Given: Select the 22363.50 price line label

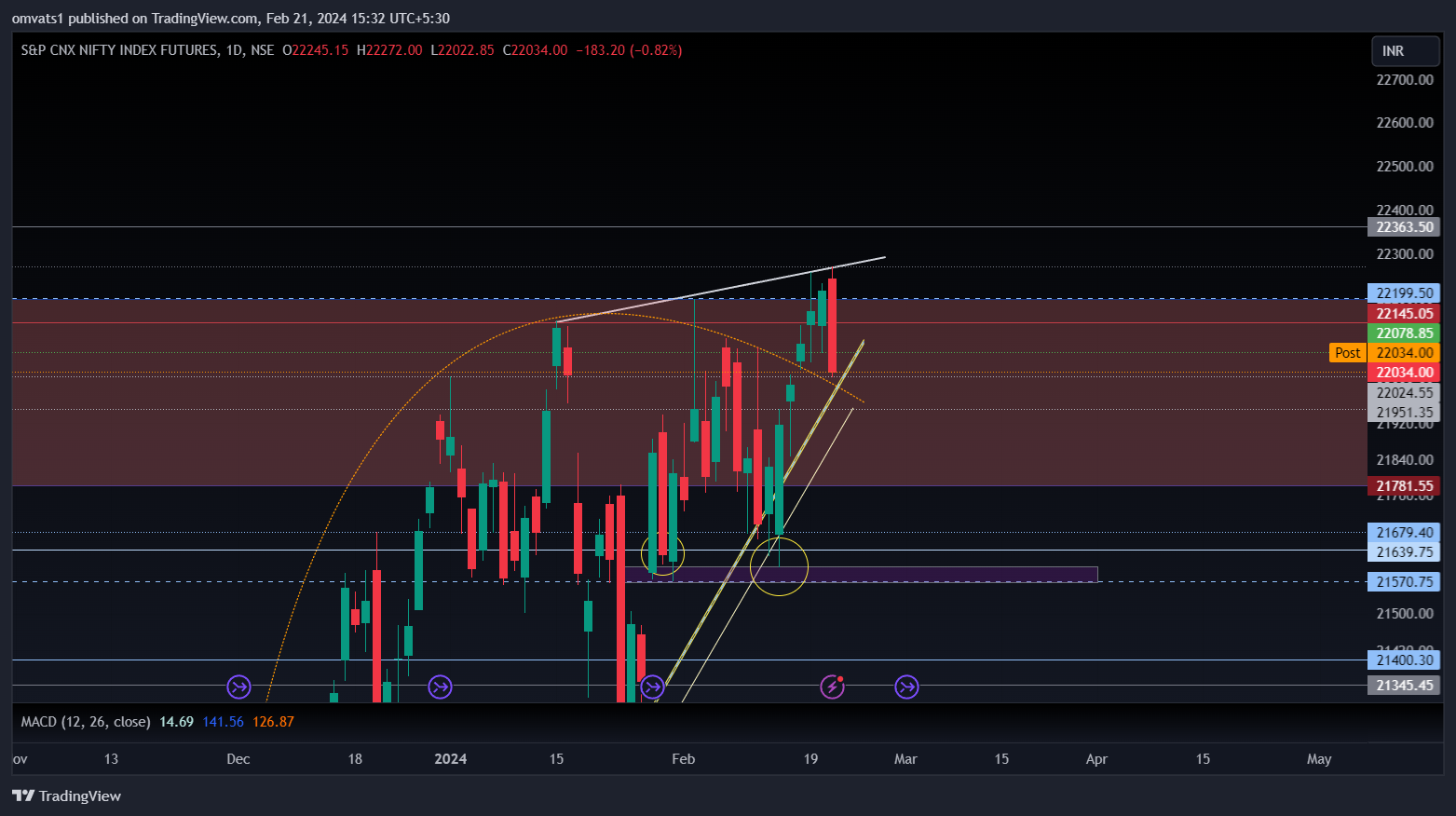Looking at the screenshot, I should pyautogui.click(x=1404, y=227).
